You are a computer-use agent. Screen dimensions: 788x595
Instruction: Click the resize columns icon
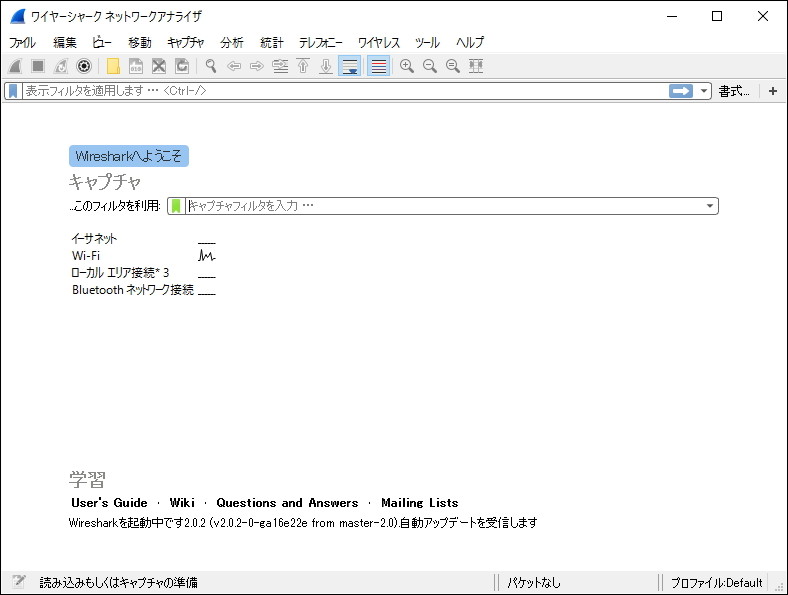coord(476,66)
